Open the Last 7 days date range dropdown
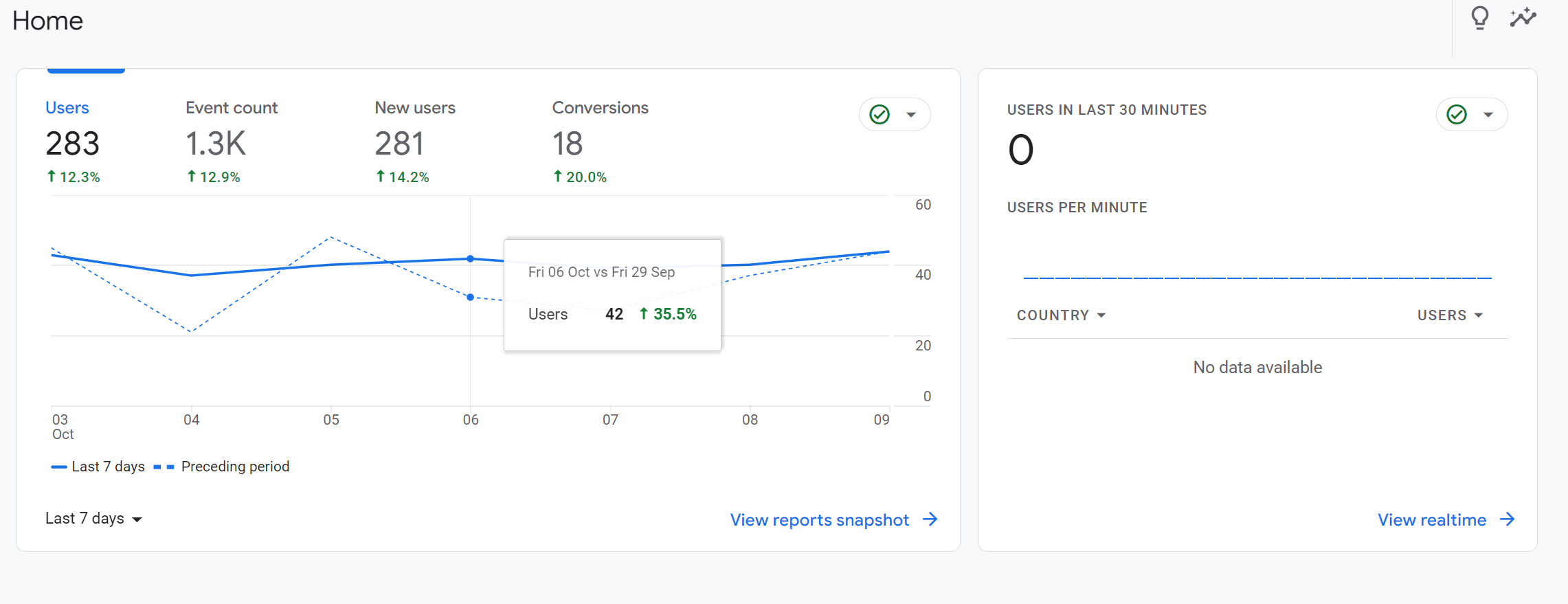The height and width of the screenshot is (604, 1568). 93,519
